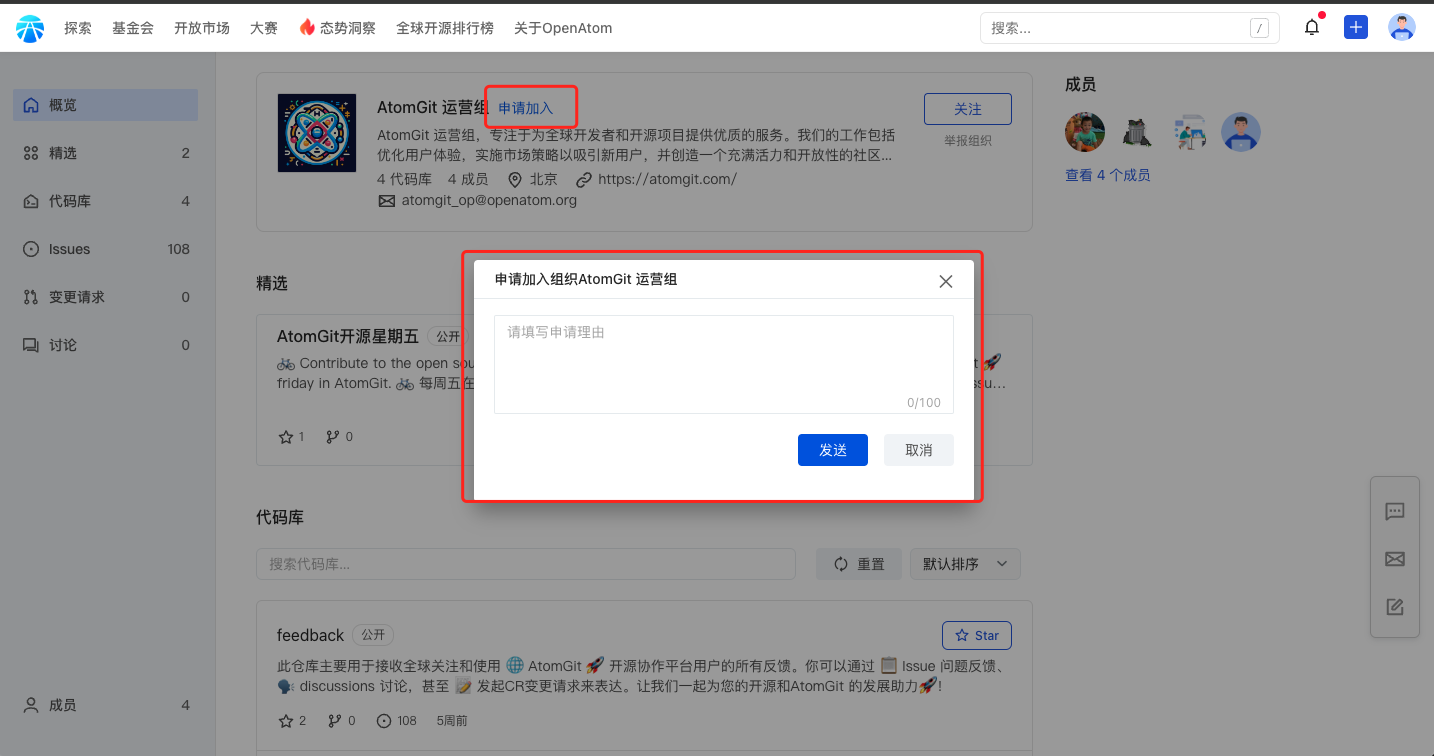
Task: Open 全球开源排行榜 in the top navigation
Action: pos(445,28)
